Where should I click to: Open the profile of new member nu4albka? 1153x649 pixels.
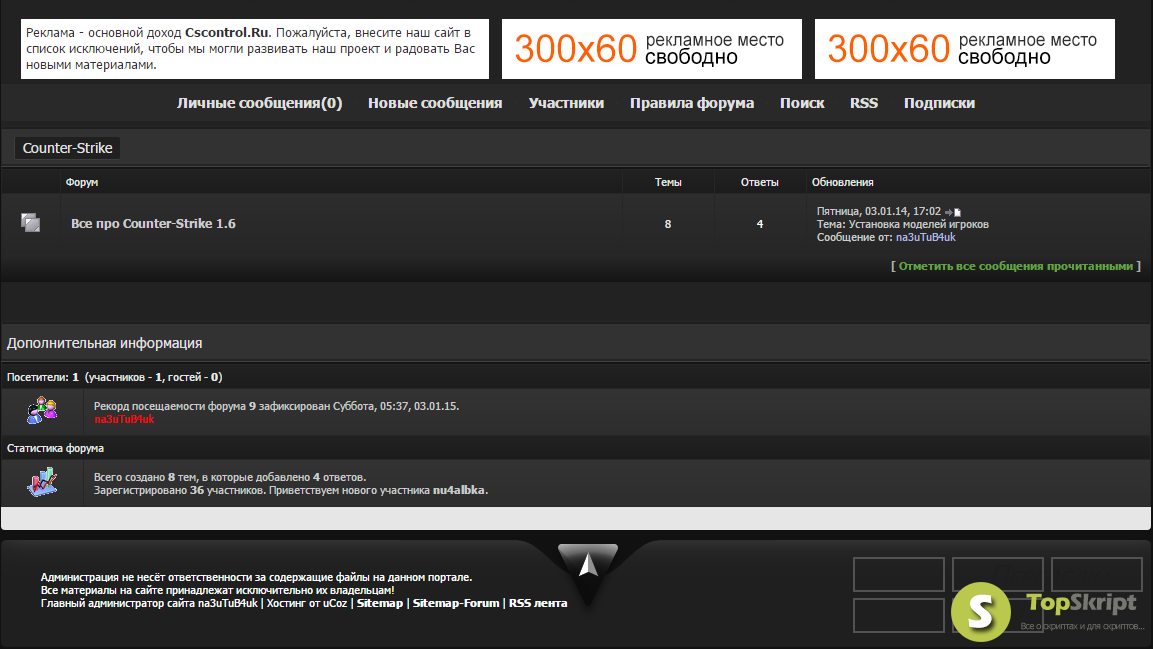459,490
